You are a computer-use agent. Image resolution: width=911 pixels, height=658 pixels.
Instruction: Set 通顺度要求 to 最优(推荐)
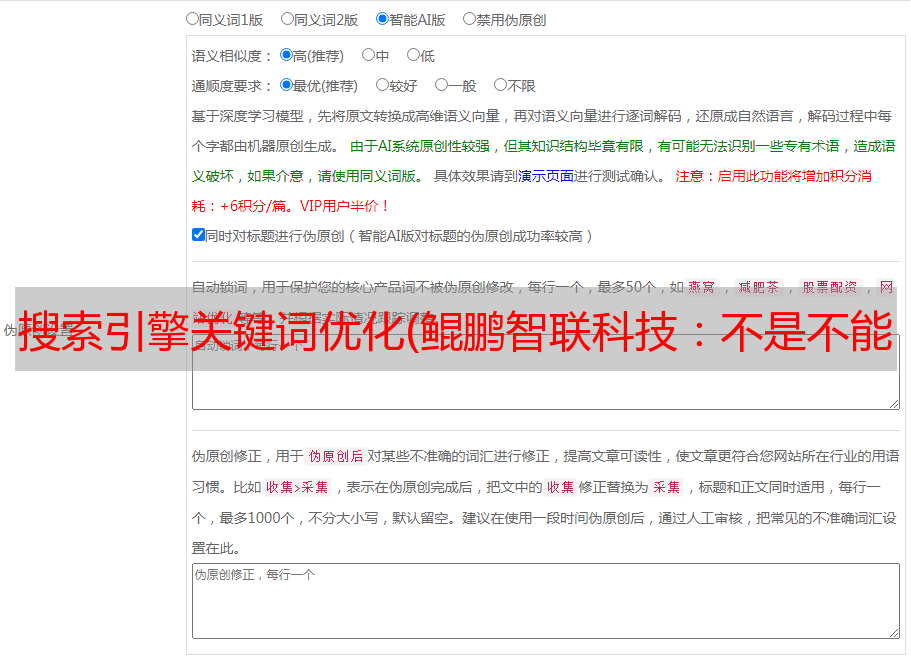click(286, 86)
